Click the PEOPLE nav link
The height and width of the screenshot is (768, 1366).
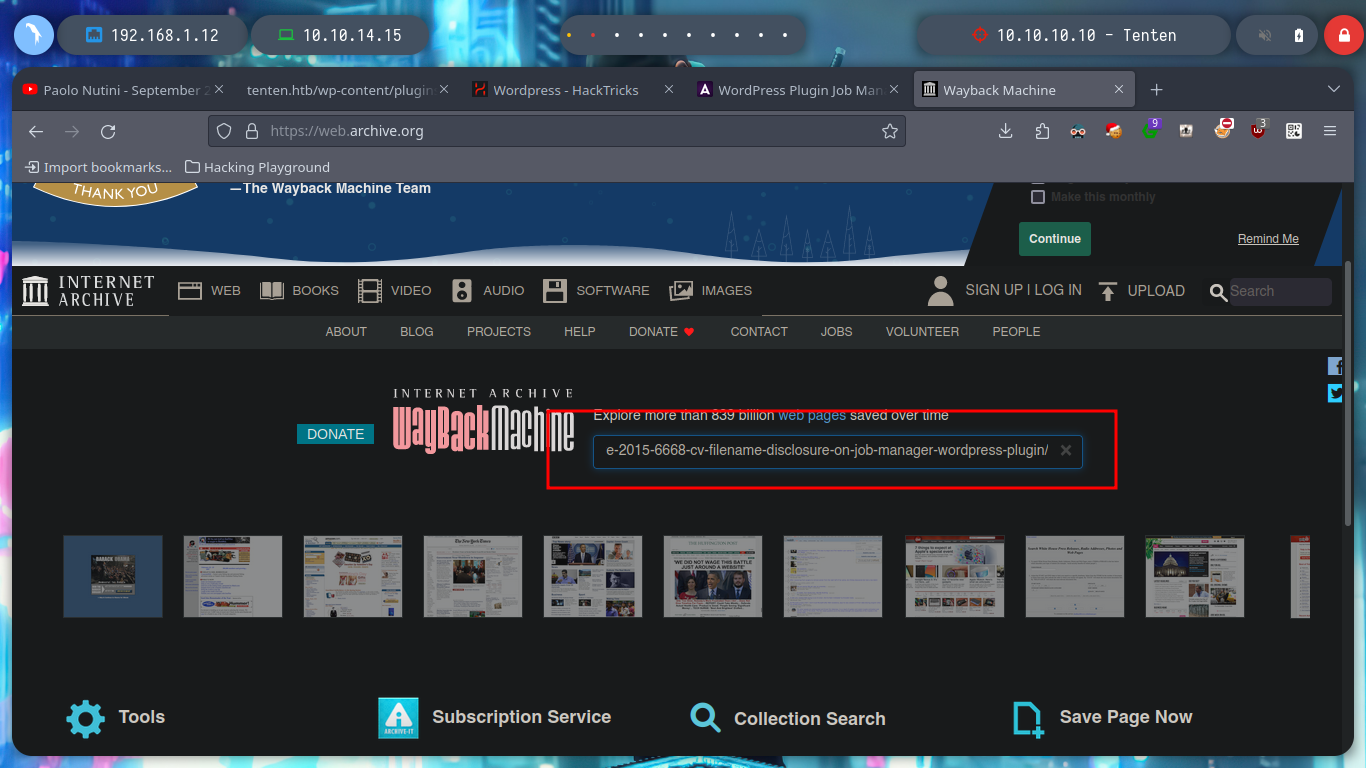tap(1016, 332)
